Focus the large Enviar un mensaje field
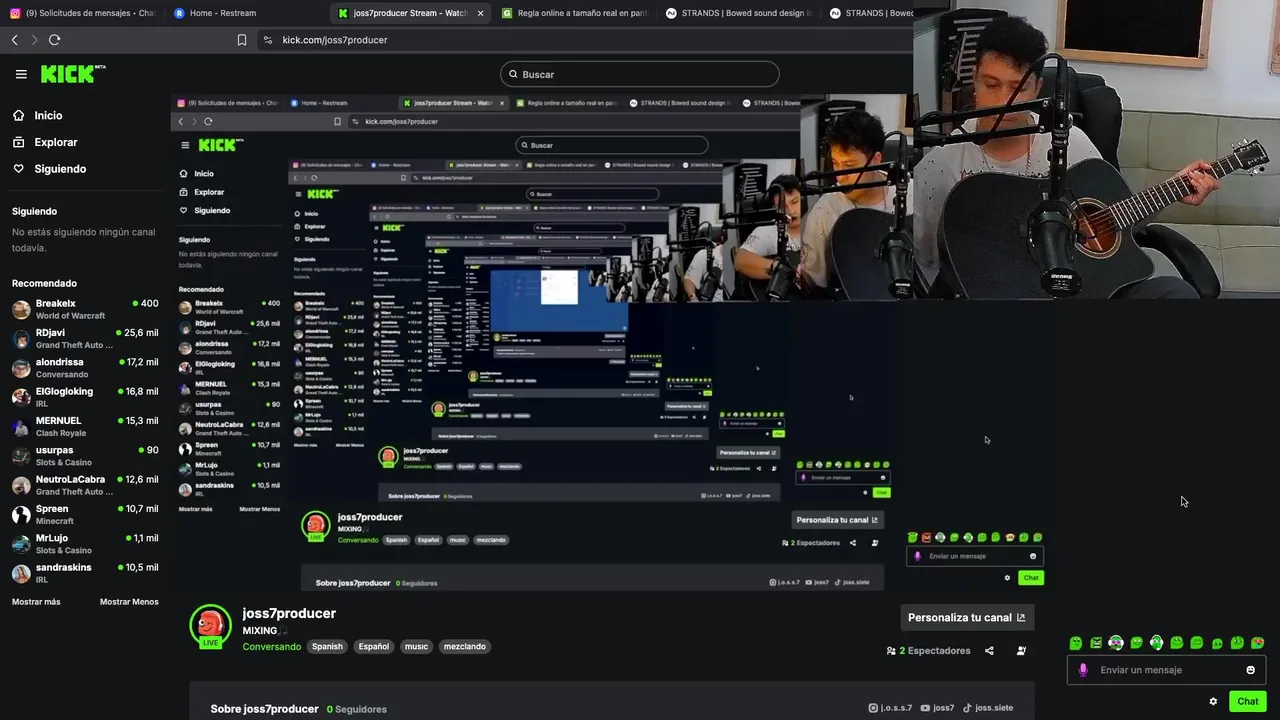 [1166, 670]
